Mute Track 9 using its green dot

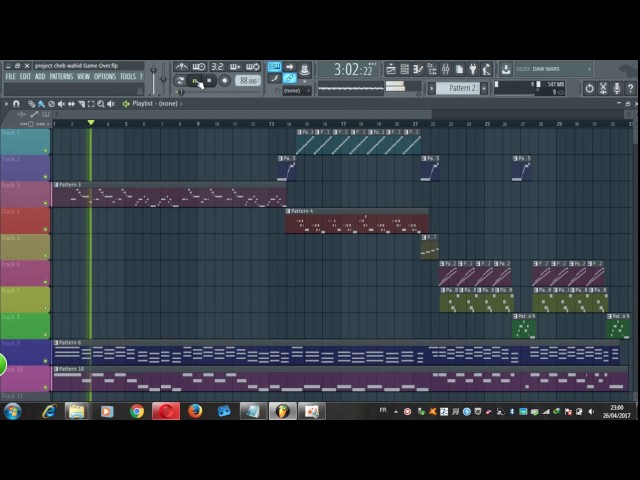click(45, 361)
